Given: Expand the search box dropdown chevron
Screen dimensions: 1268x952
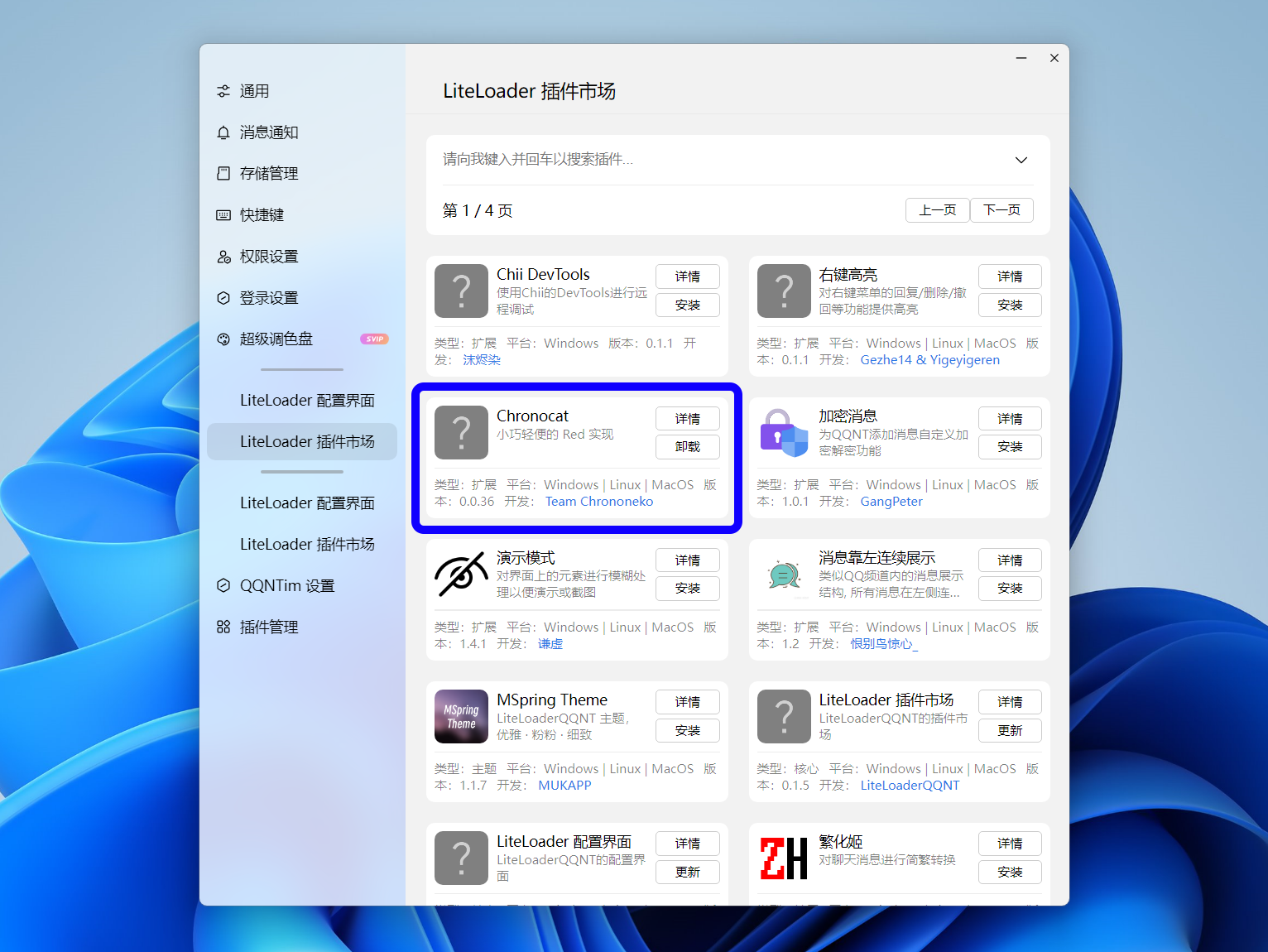Looking at the screenshot, I should pos(1021,160).
